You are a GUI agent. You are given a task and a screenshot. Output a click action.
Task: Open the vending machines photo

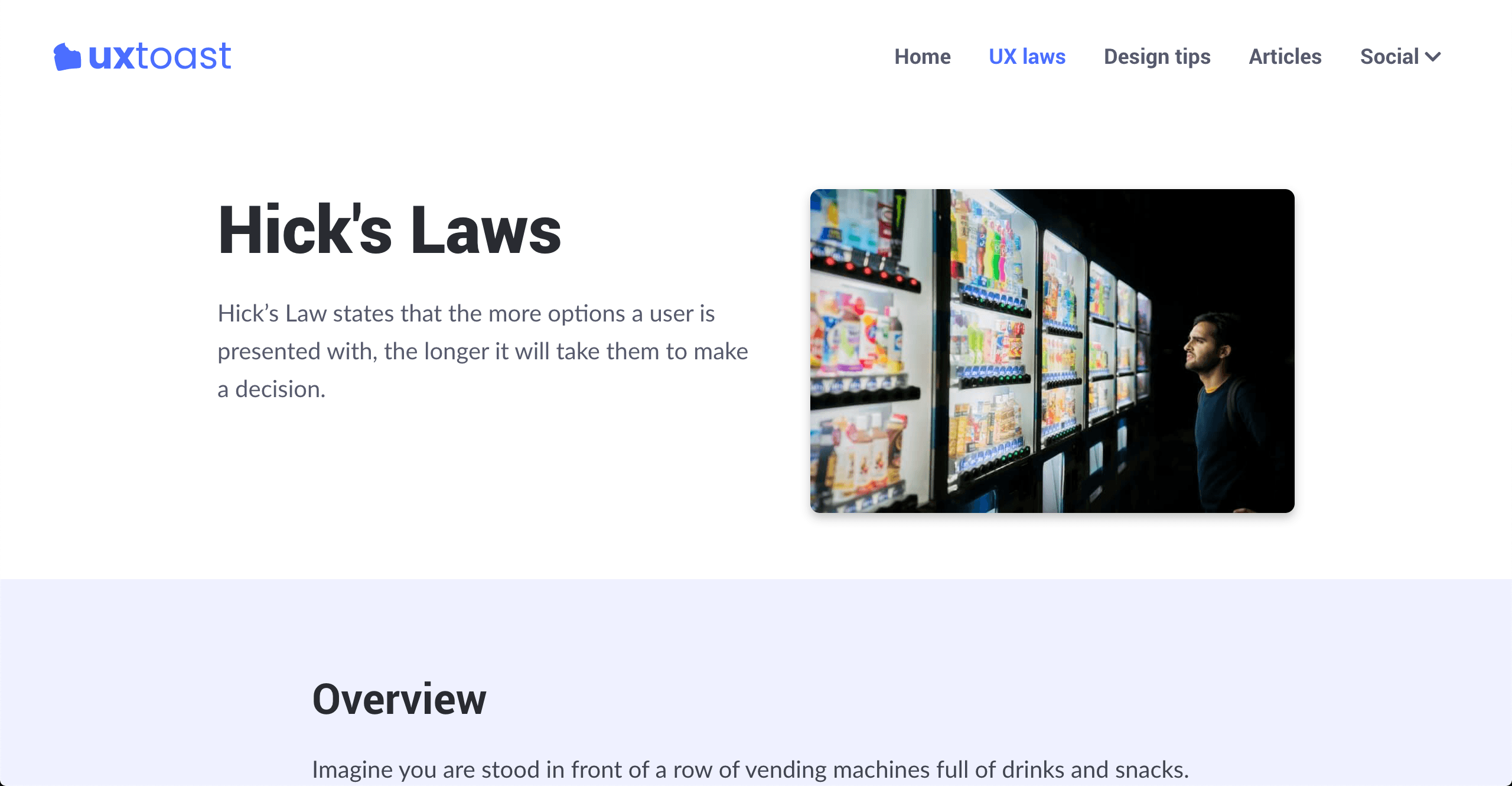pyautogui.click(x=1051, y=351)
